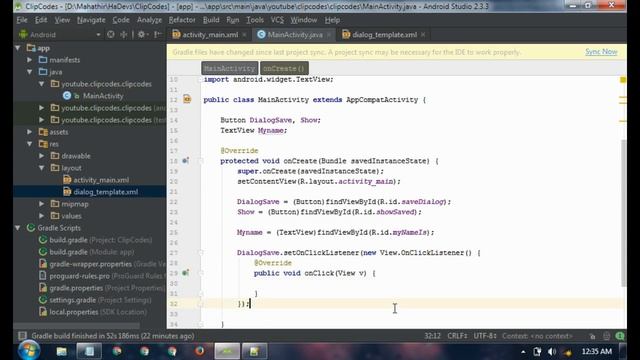Click the onCreate() breadcrumb
This screenshot has width=640, height=360.
click(x=284, y=68)
